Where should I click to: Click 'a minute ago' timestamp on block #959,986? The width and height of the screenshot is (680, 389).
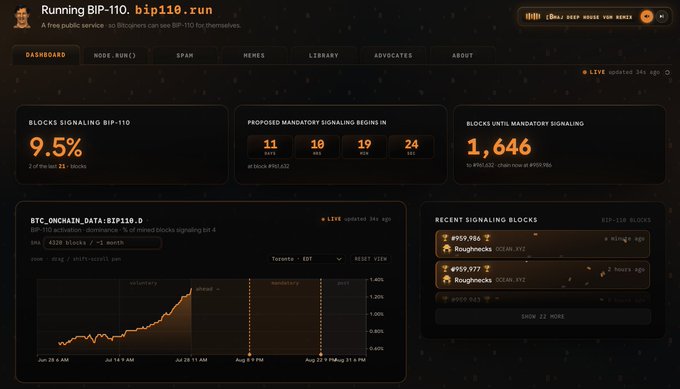pyautogui.click(x=624, y=239)
